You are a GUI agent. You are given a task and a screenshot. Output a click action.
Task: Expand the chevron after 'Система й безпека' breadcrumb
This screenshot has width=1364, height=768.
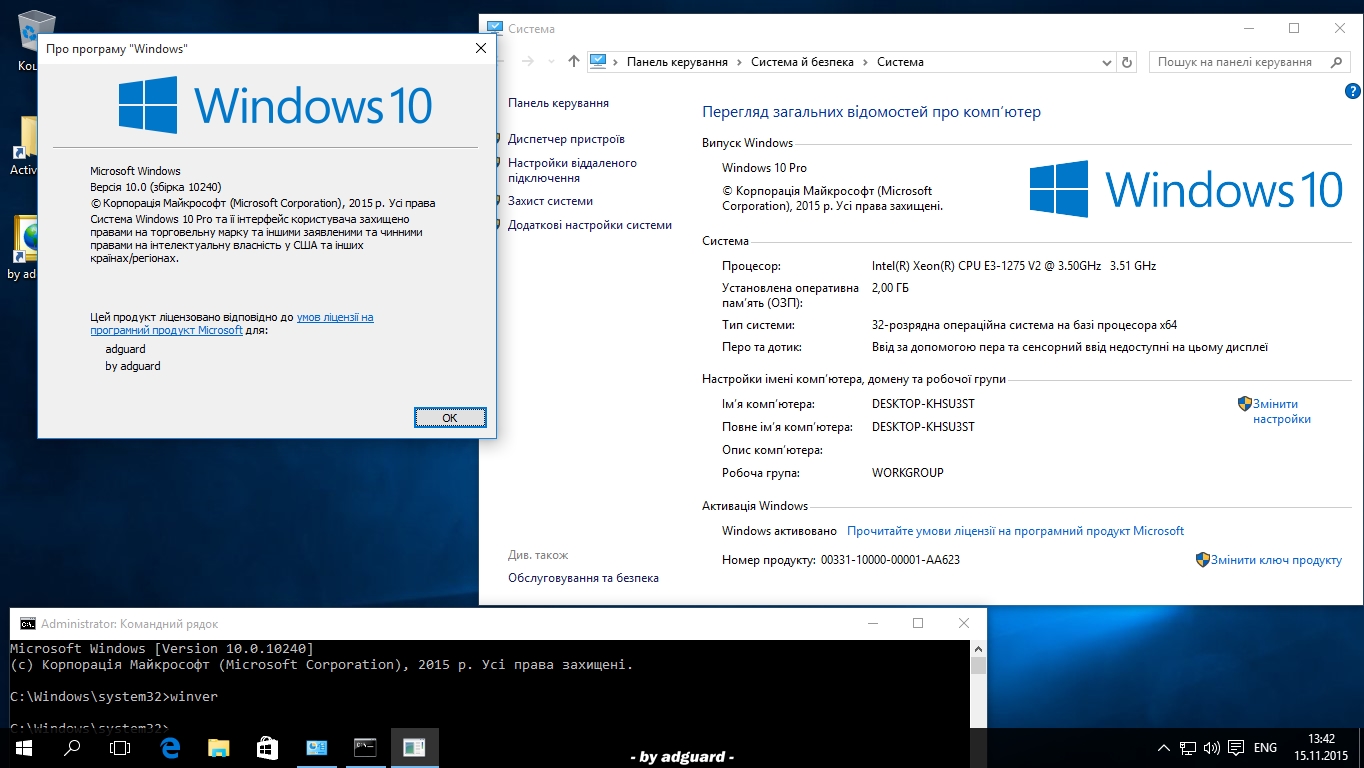pyautogui.click(x=866, y=62)
